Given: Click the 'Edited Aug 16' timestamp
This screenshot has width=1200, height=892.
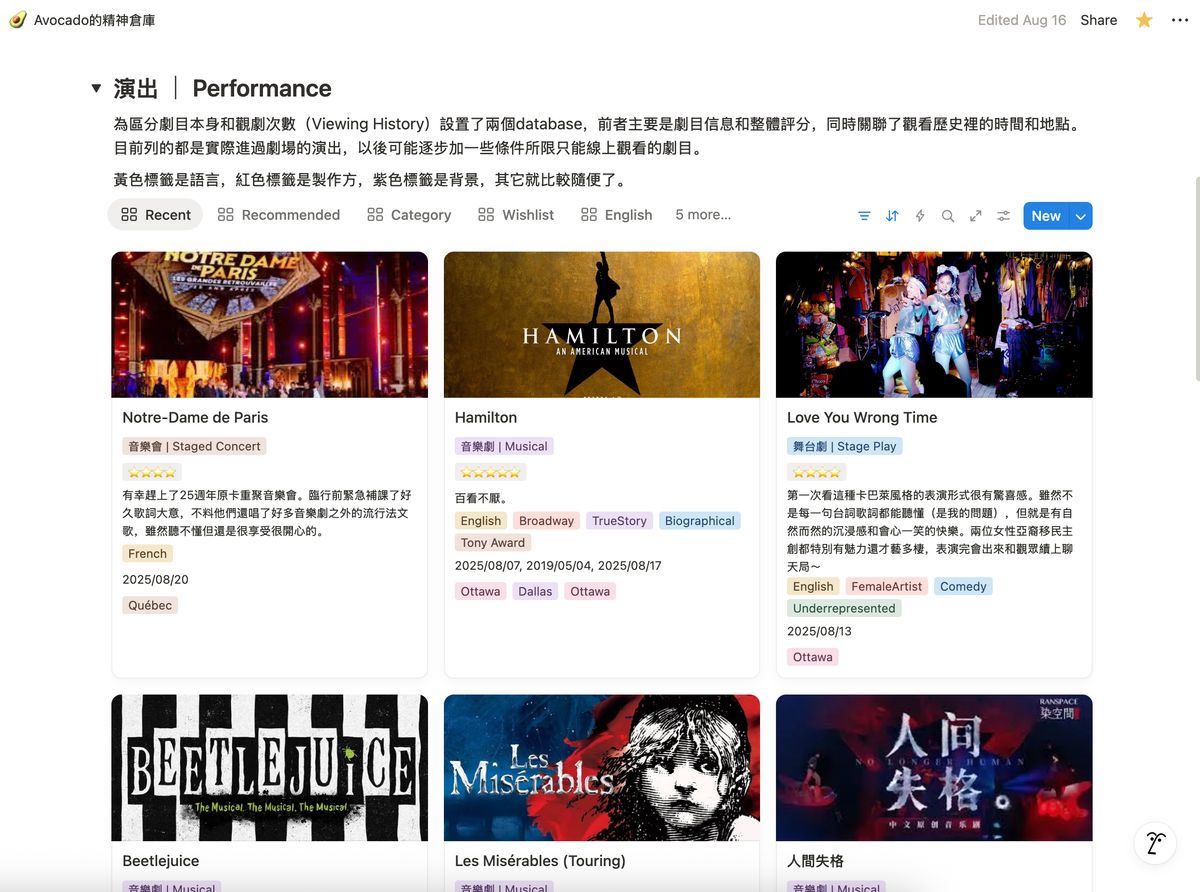Looking at the screenshot, I should click(1022, 20).
